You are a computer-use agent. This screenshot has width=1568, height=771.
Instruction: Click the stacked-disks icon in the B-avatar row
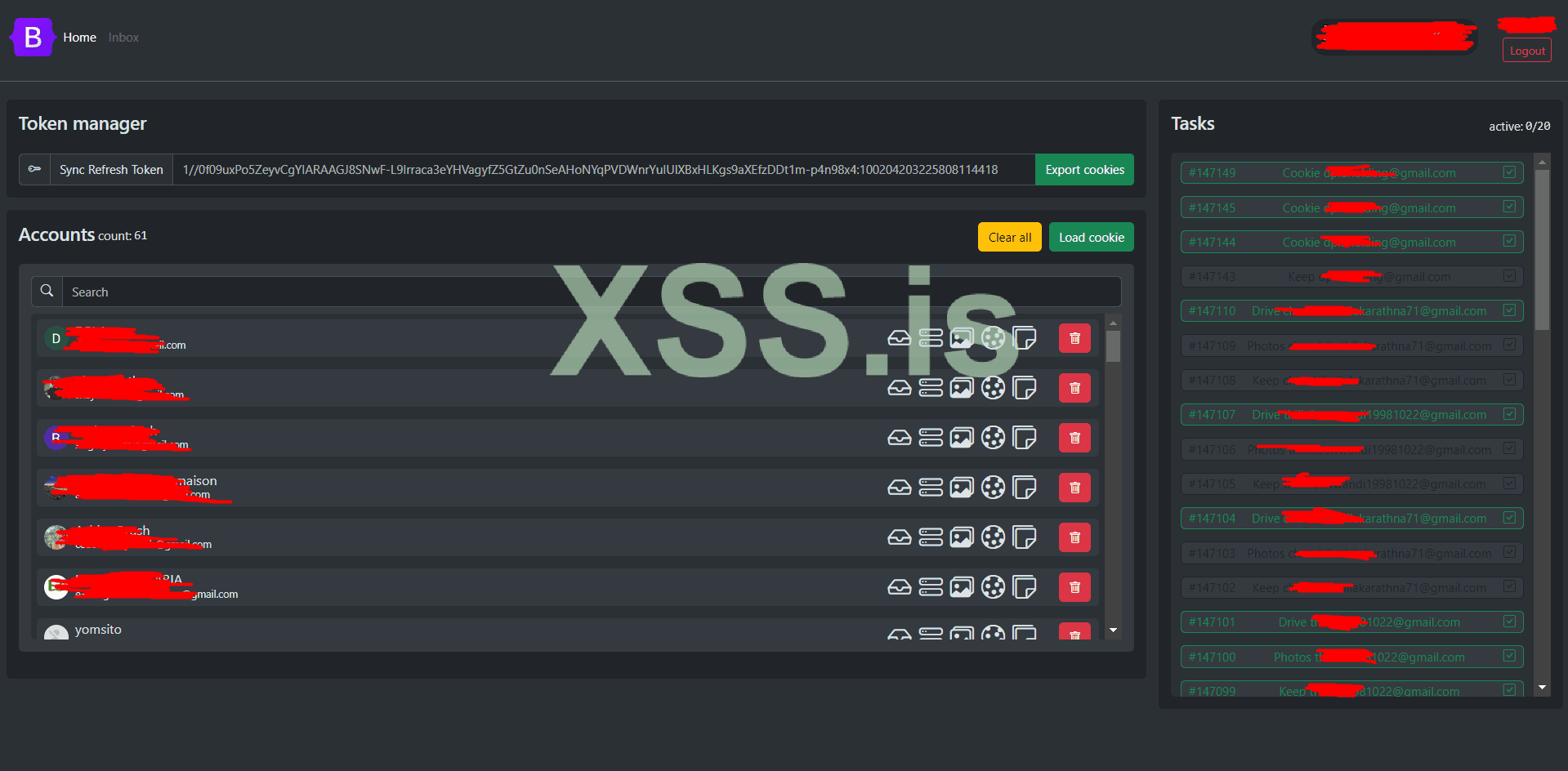[931, 438]
